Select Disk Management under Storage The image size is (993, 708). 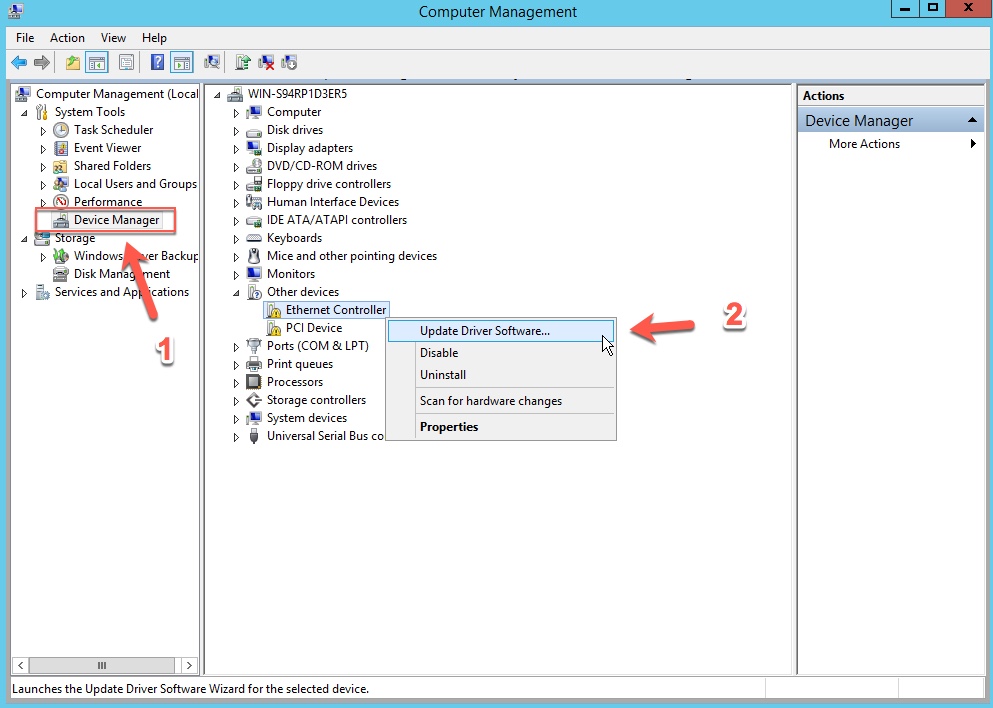tap(122, 274)
